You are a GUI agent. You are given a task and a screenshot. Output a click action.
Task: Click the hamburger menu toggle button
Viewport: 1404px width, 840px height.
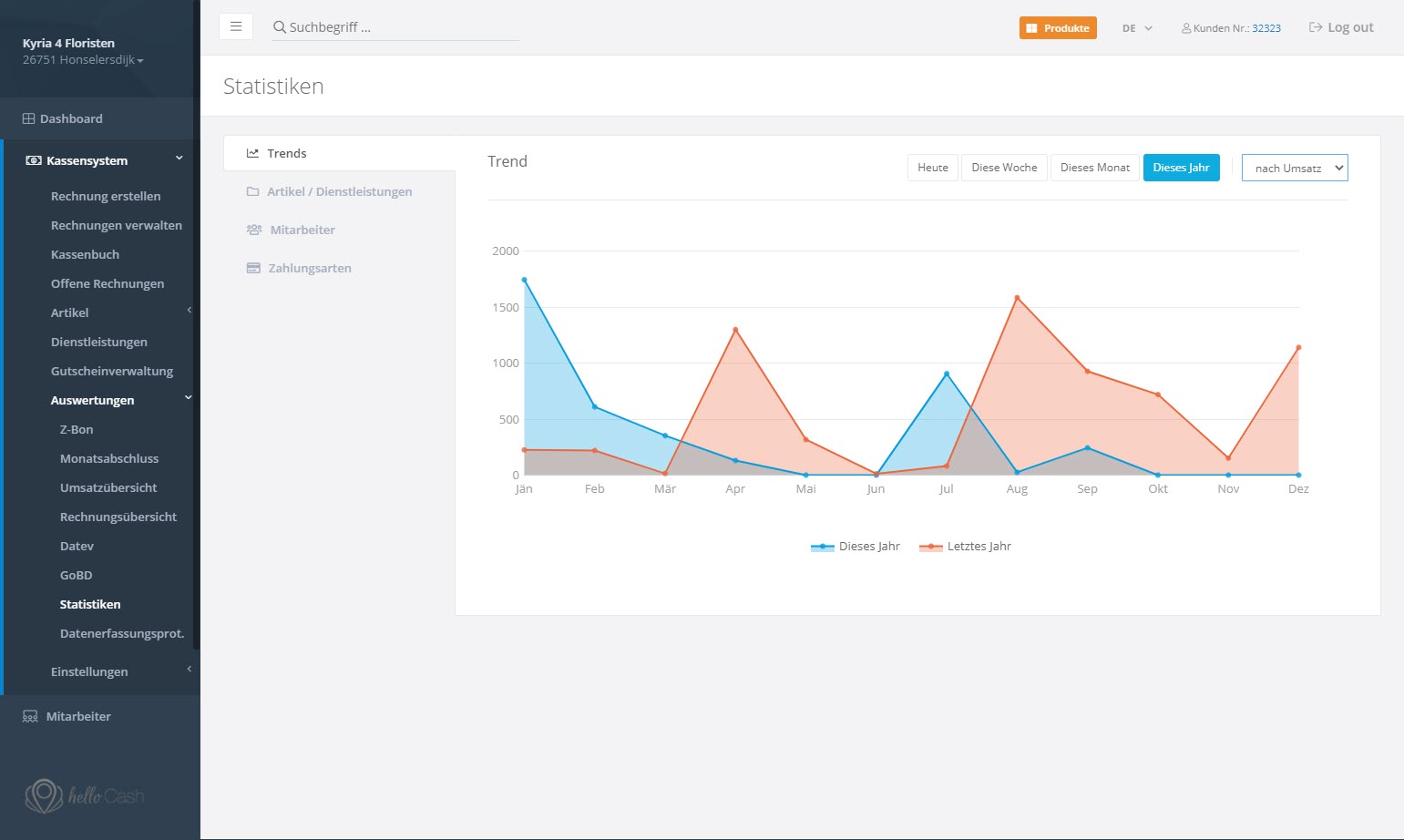click(x=236, y=26)
